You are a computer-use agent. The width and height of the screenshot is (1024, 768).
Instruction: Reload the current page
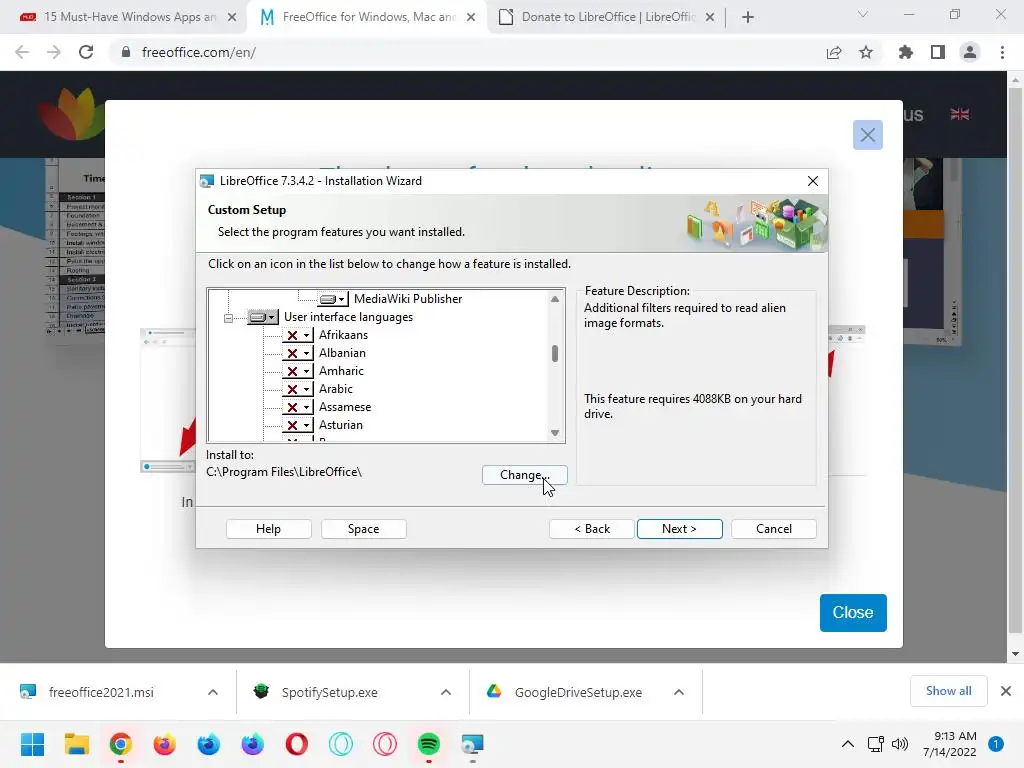86,52
